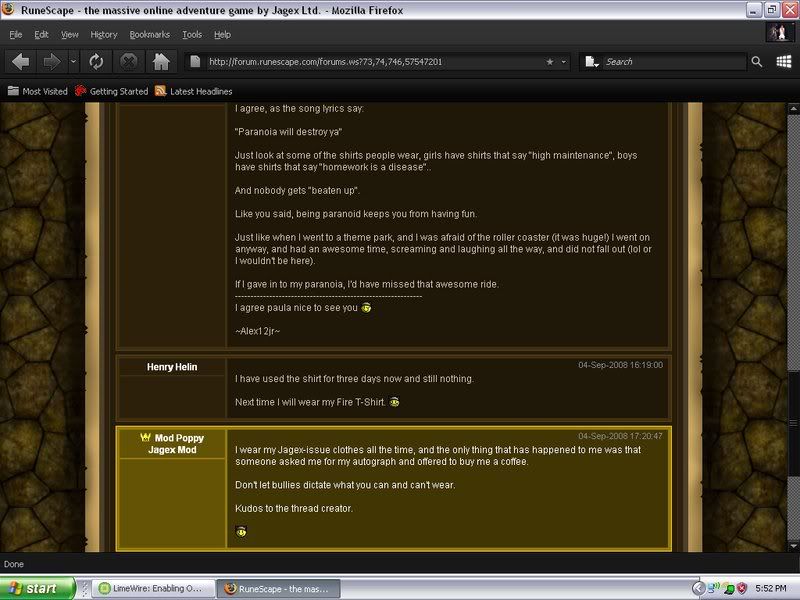Screen dimensions: 800x600
Task: Bookmark this page with the star icon
Action: [550, 62]
